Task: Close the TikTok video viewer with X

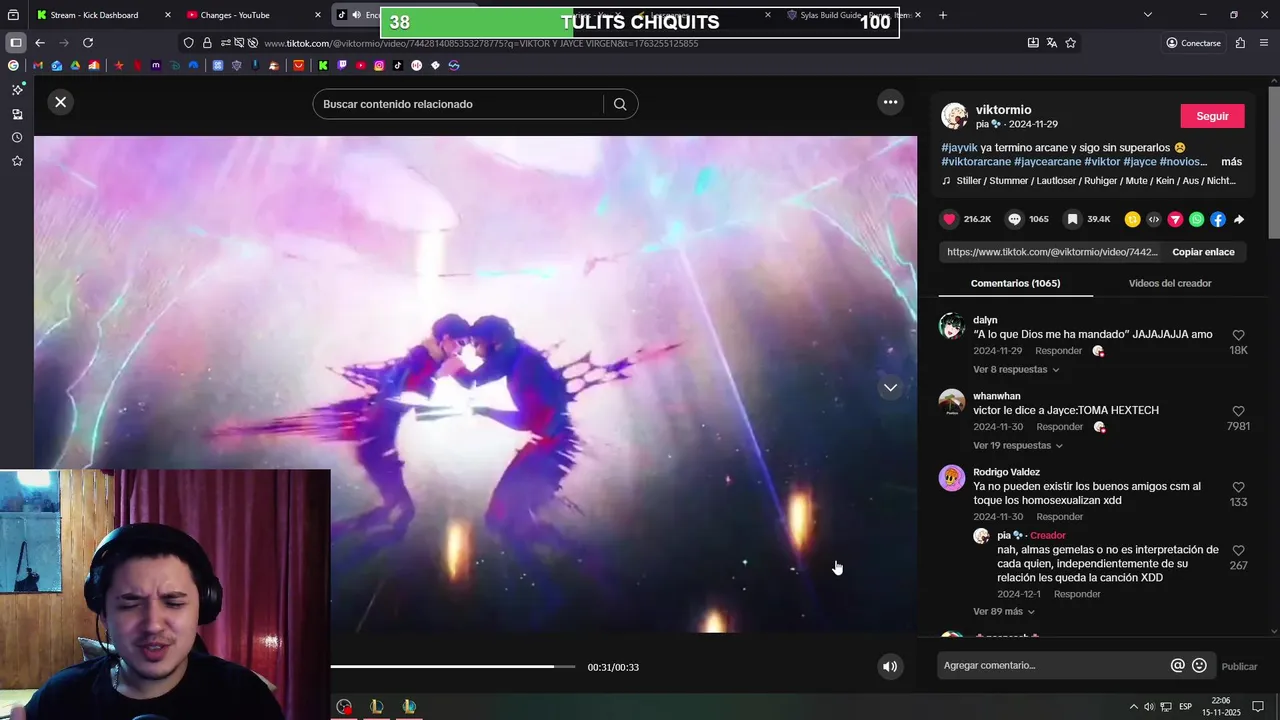Action: coord(61,102)
